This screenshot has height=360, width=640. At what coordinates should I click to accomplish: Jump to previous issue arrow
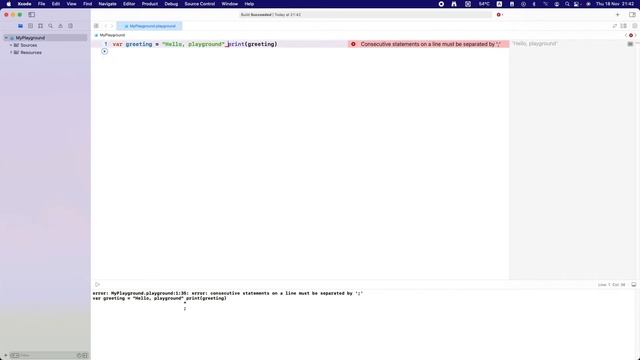626,35
